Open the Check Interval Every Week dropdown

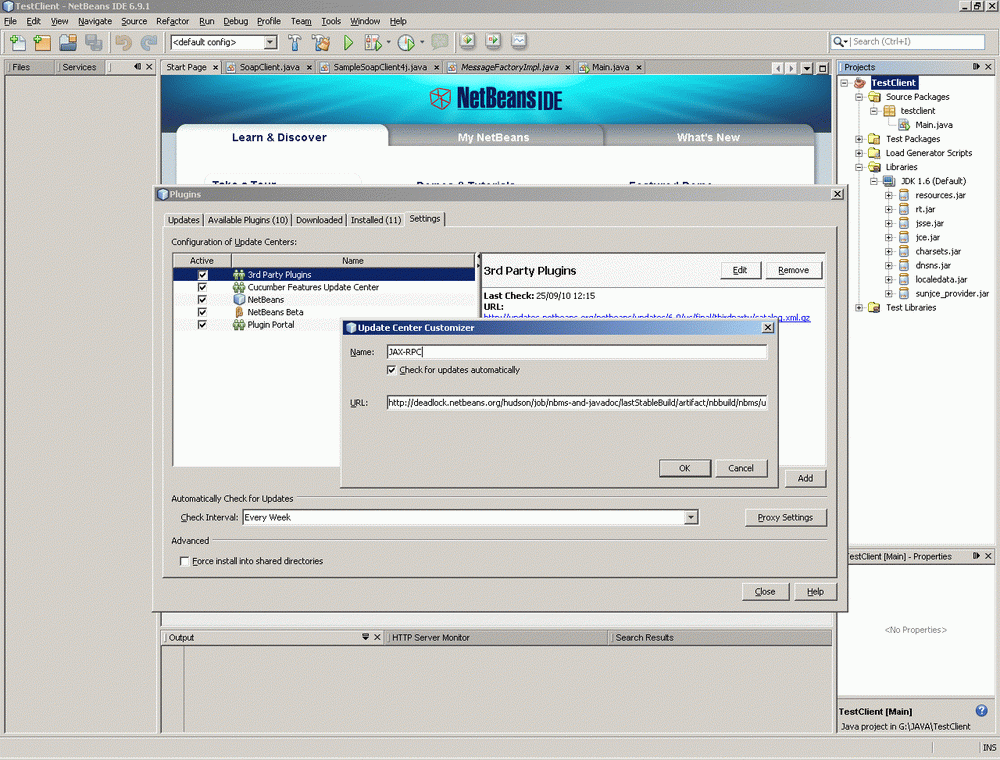pos(691,517)
